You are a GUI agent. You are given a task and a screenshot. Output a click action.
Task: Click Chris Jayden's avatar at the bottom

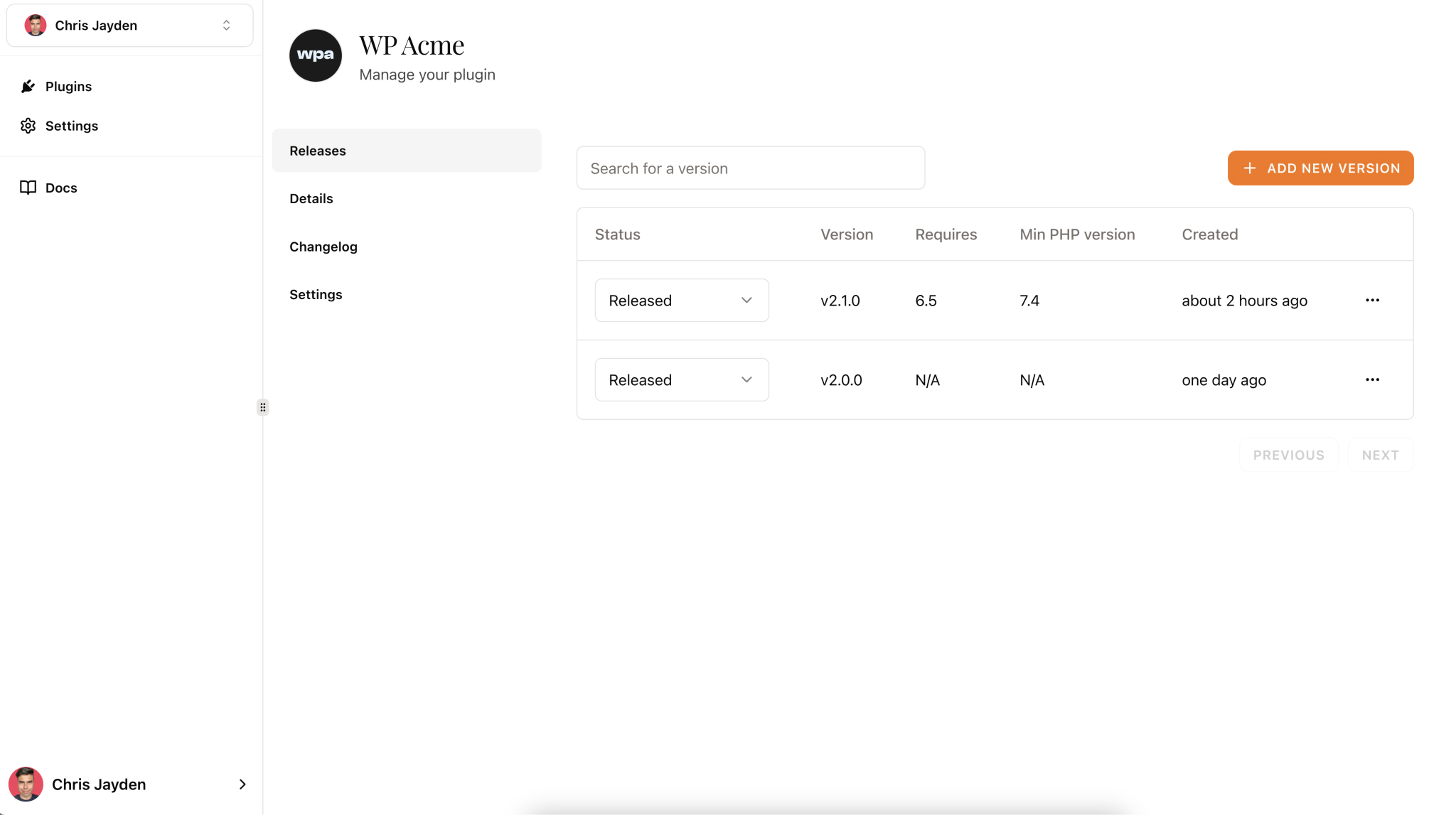[x=26, y=784]
